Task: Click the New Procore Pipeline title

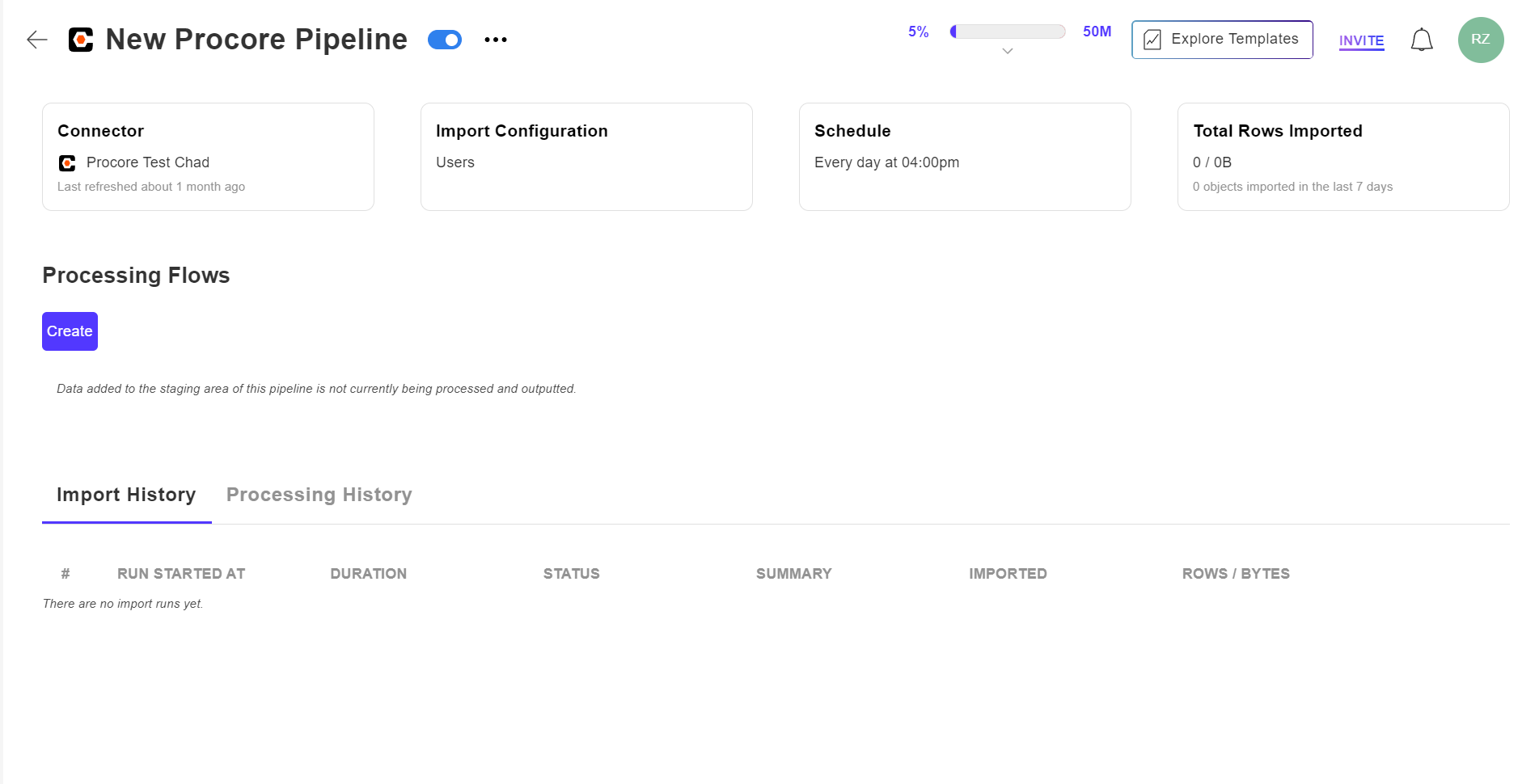Action: pos(256,40)
